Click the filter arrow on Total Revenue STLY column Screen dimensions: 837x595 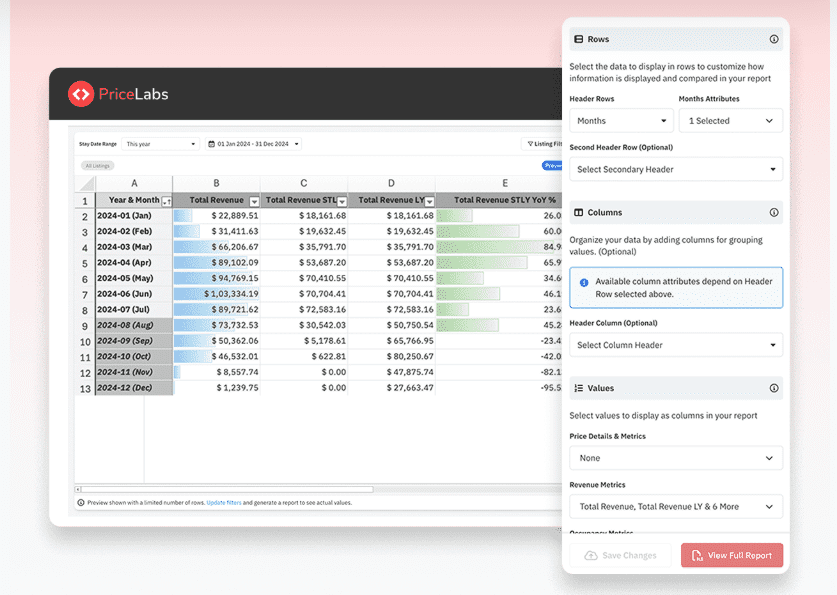click(342, 201)
